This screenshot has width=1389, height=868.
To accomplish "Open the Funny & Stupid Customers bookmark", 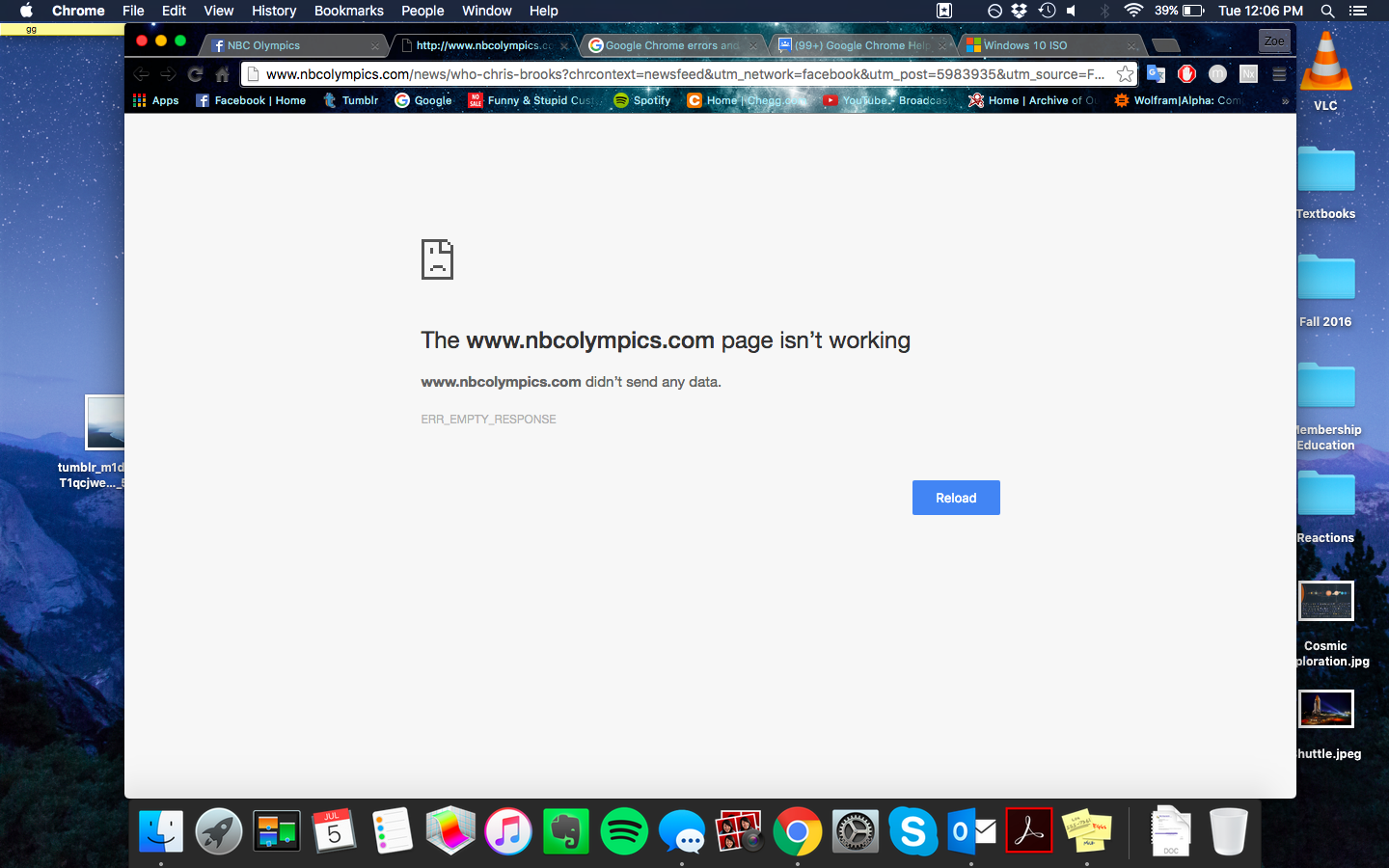I will click(x=533, y=100).
